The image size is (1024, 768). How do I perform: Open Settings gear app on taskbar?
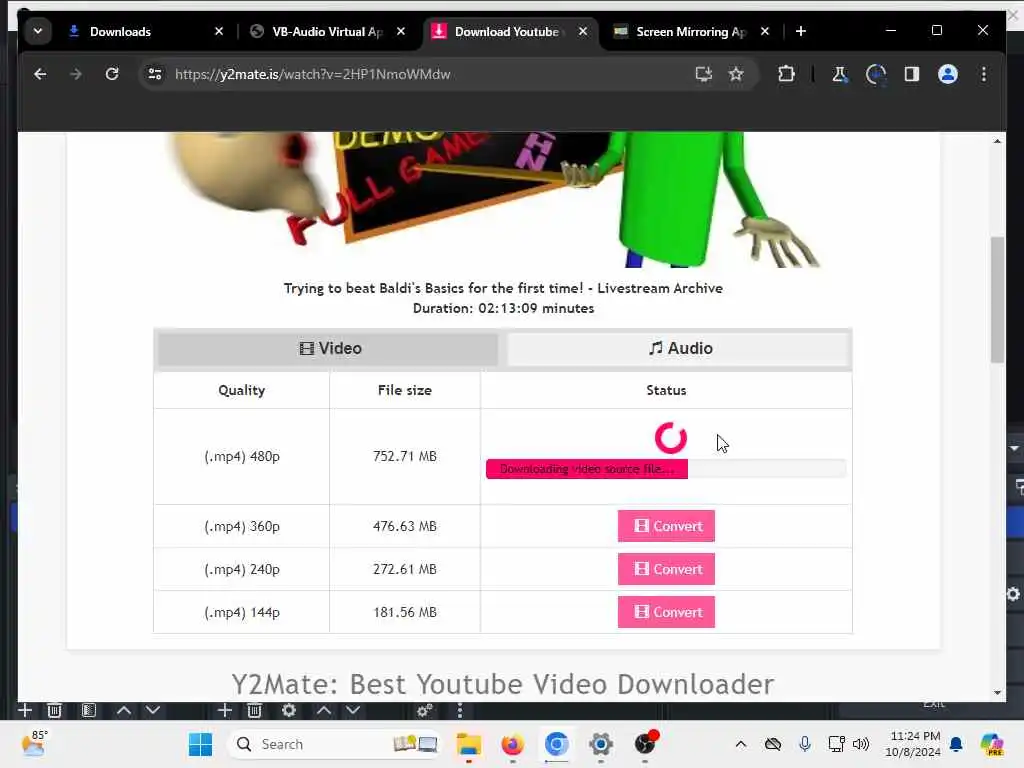(x=601, y=744)
